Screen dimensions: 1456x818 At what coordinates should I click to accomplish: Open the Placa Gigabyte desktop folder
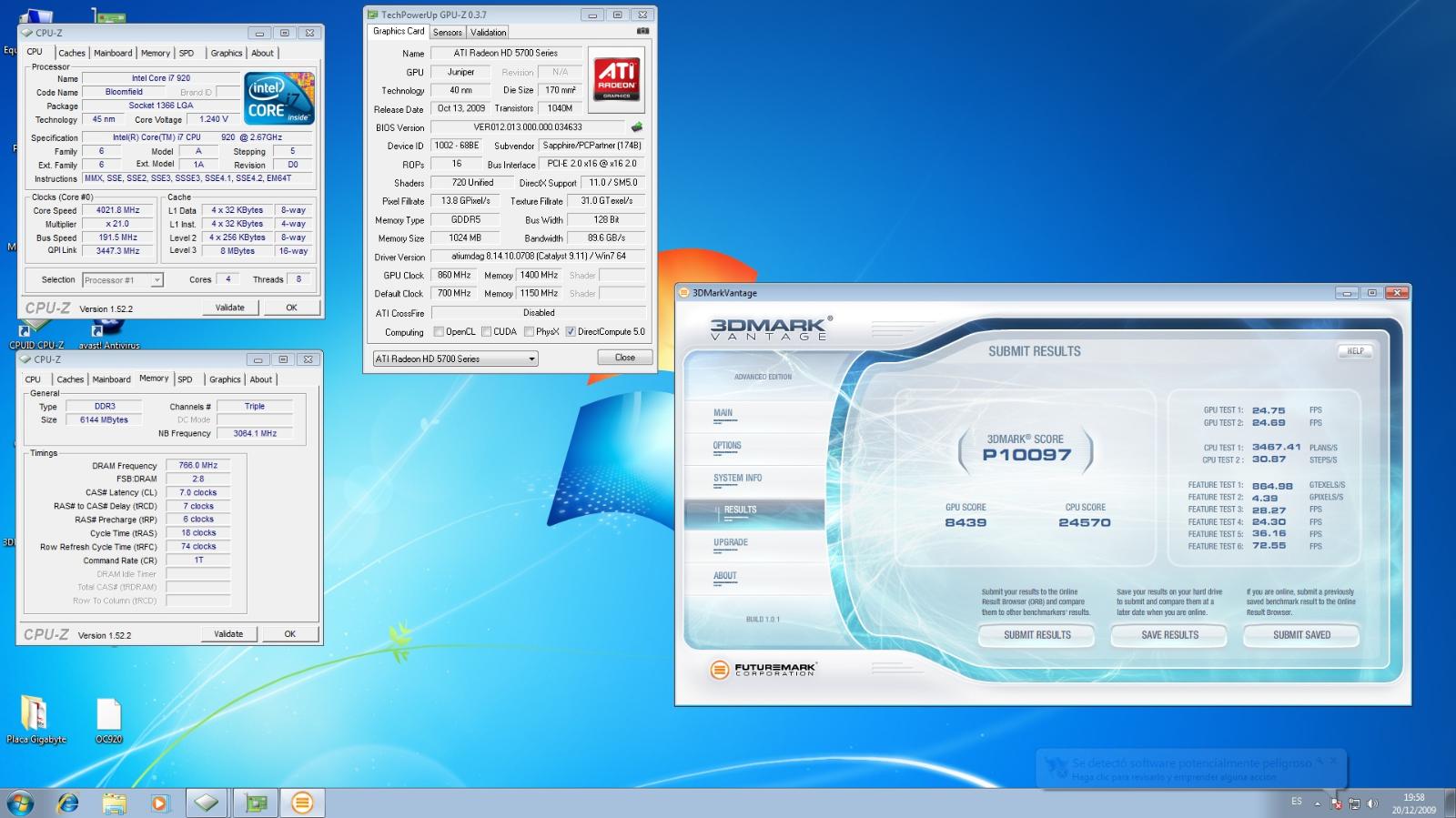(35, 719)
